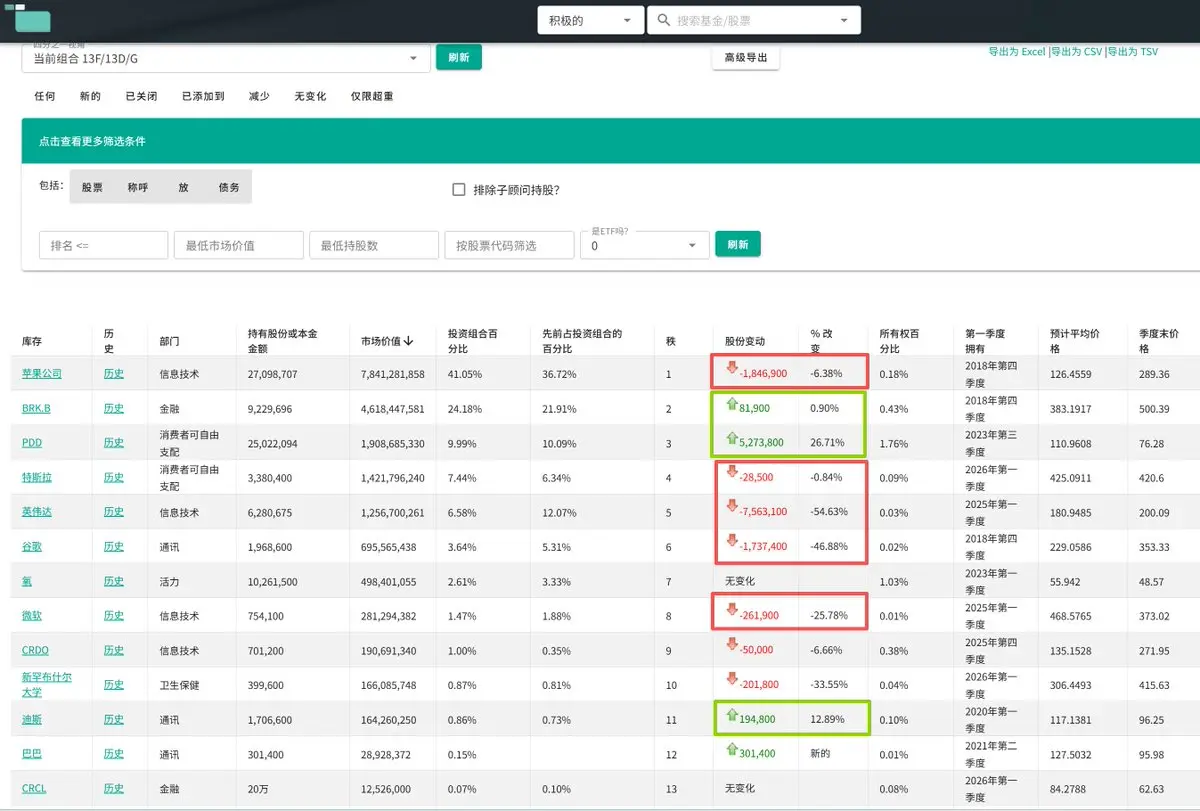Screen dimensions: 1200x811
Task: Select 新的 filter tab
Action: click(90, 96)
